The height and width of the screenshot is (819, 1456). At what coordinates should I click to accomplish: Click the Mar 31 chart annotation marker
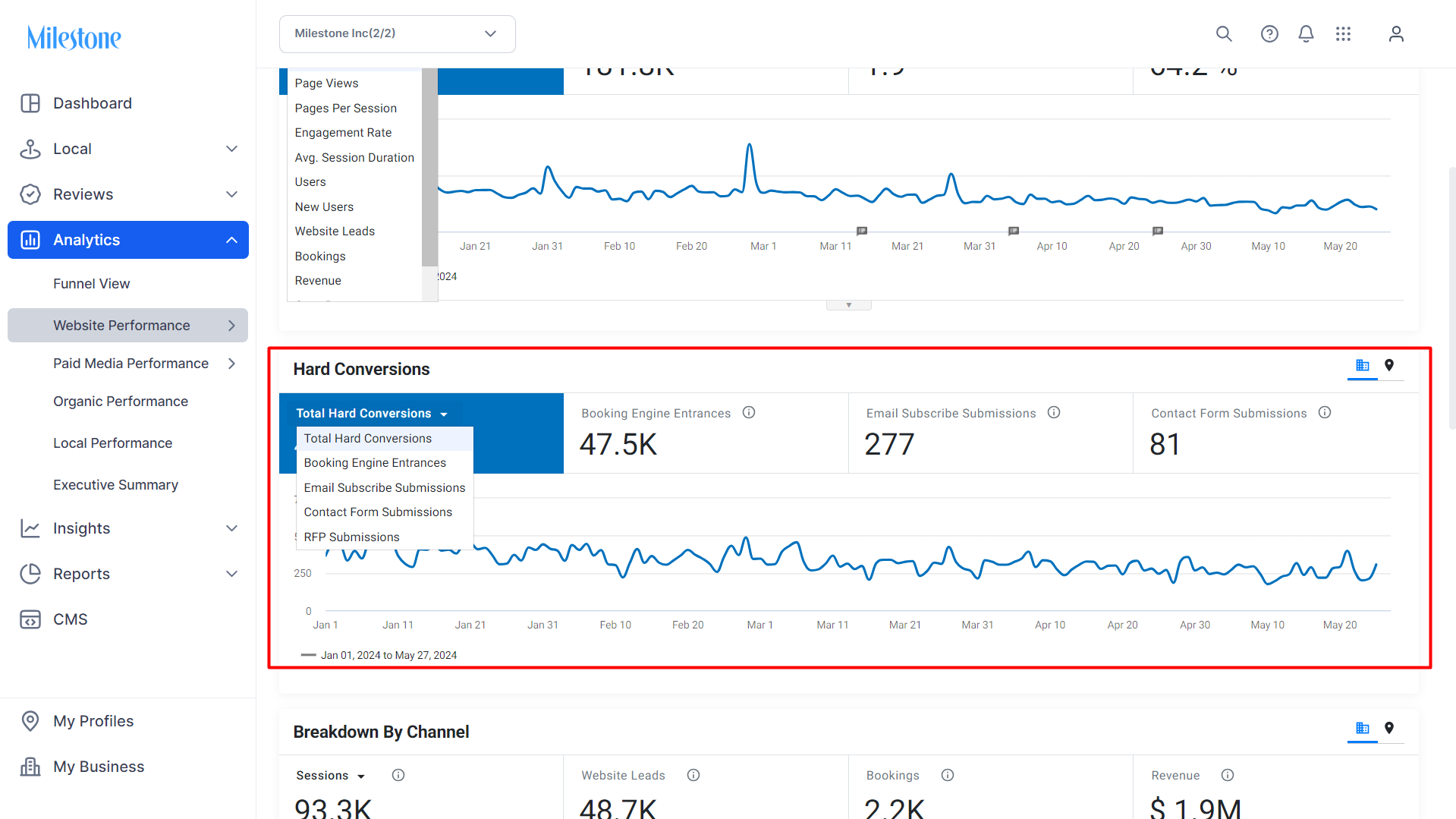(x=1014, y=231)
